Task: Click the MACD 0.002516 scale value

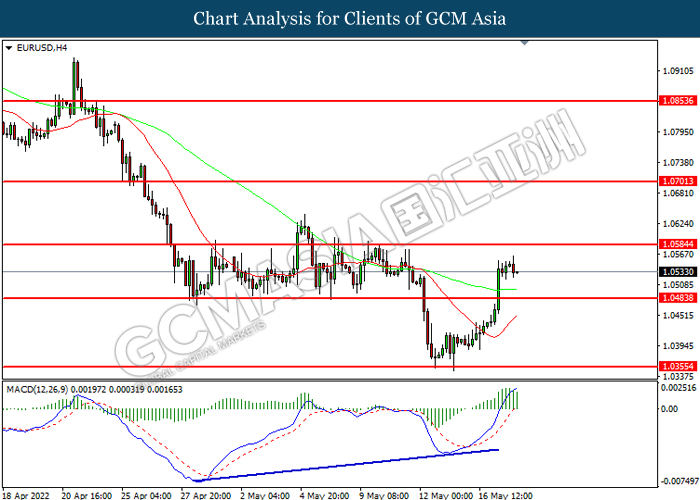Action: tap(679, 388)
